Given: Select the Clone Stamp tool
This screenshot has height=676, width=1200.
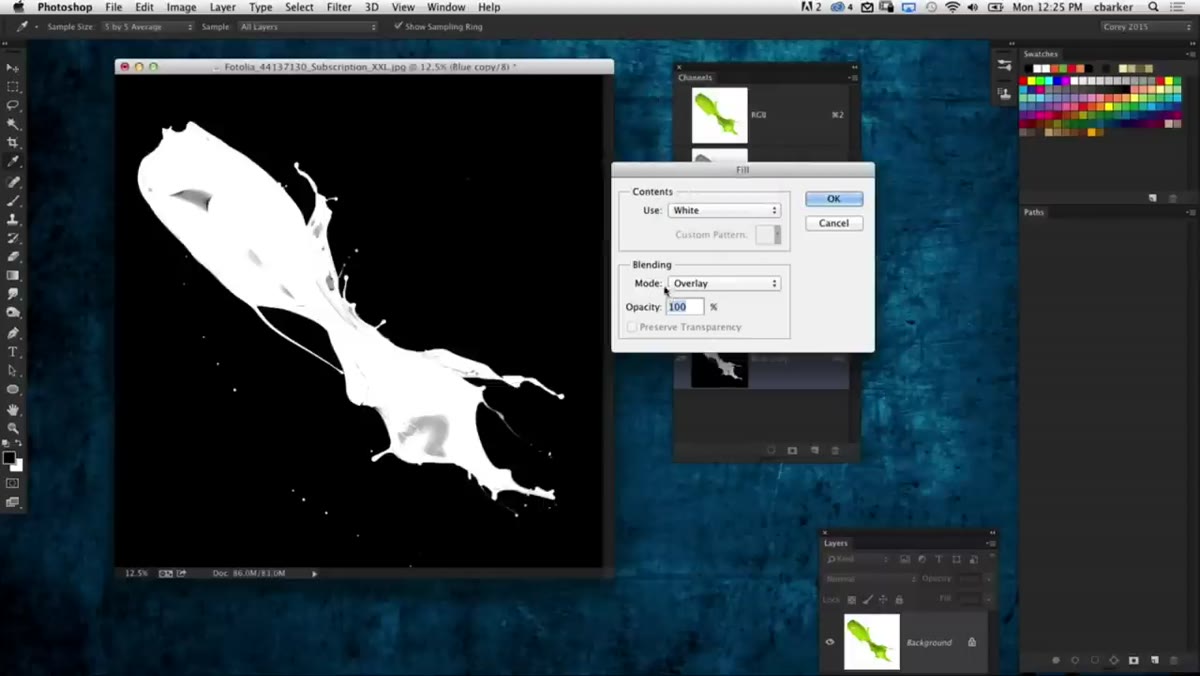Looking at the screenshot, I should (x=13, y=219).
